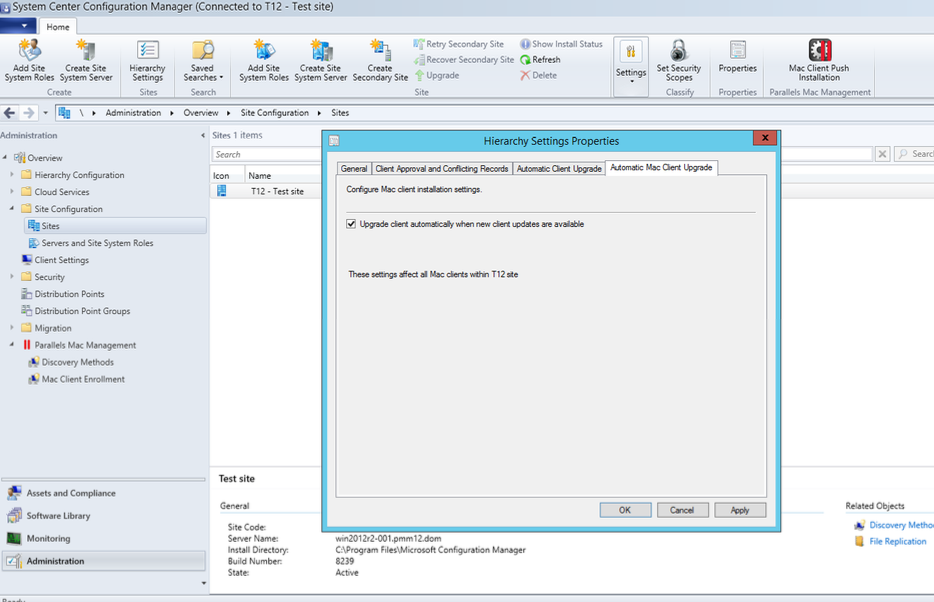Open the blue application menu button

(17, 26)
